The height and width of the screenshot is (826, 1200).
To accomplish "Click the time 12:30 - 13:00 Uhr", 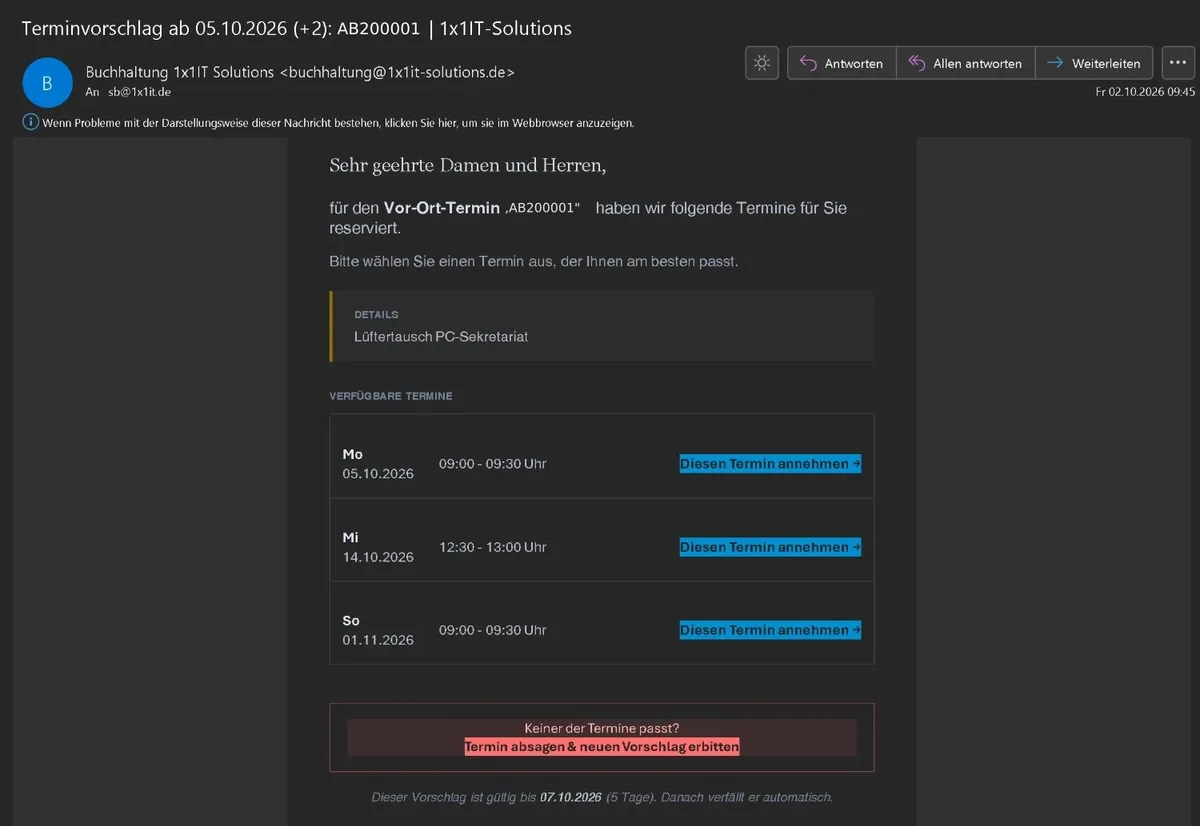I will [x=492, y=547].
